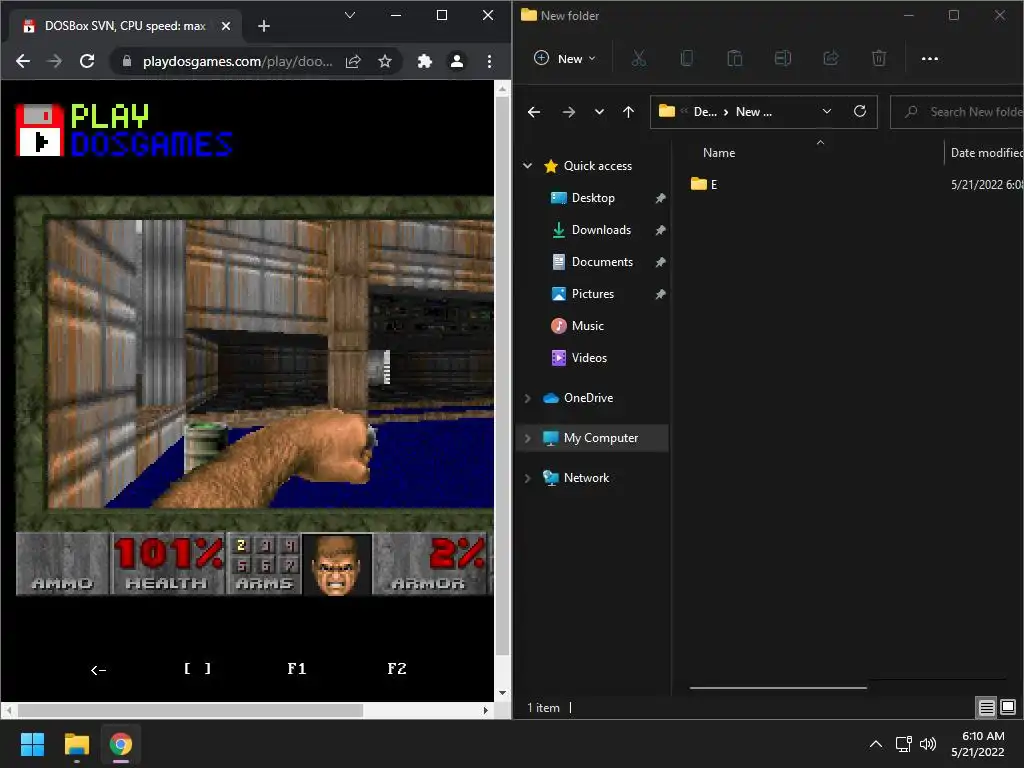Image resolution: width=1024 pixels, height=768 pixels.
Task: Open the Windows Start menu
Action: [32, 744]
